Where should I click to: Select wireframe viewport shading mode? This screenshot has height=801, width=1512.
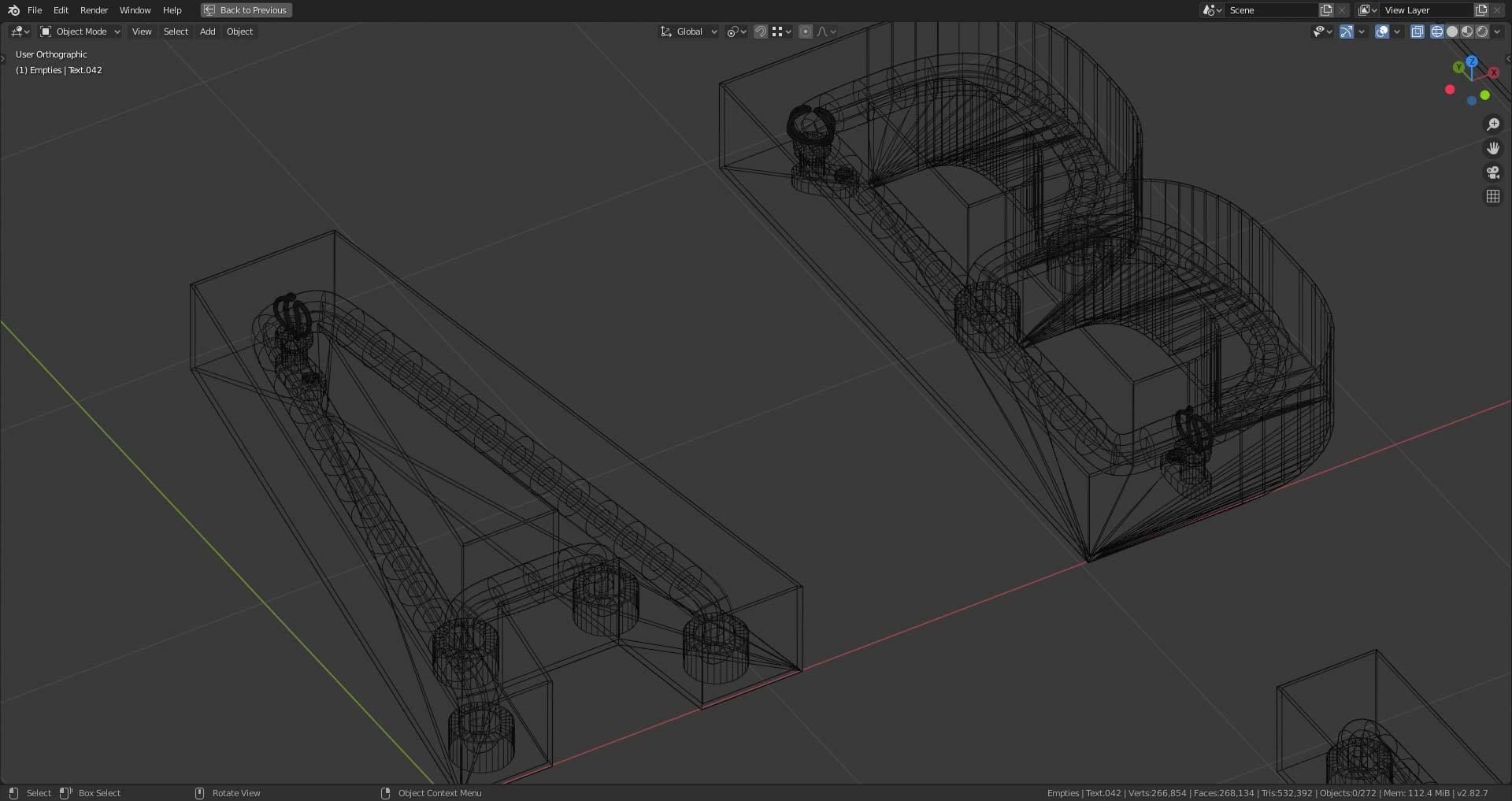pyautogui.click(x=1436, y=32)
